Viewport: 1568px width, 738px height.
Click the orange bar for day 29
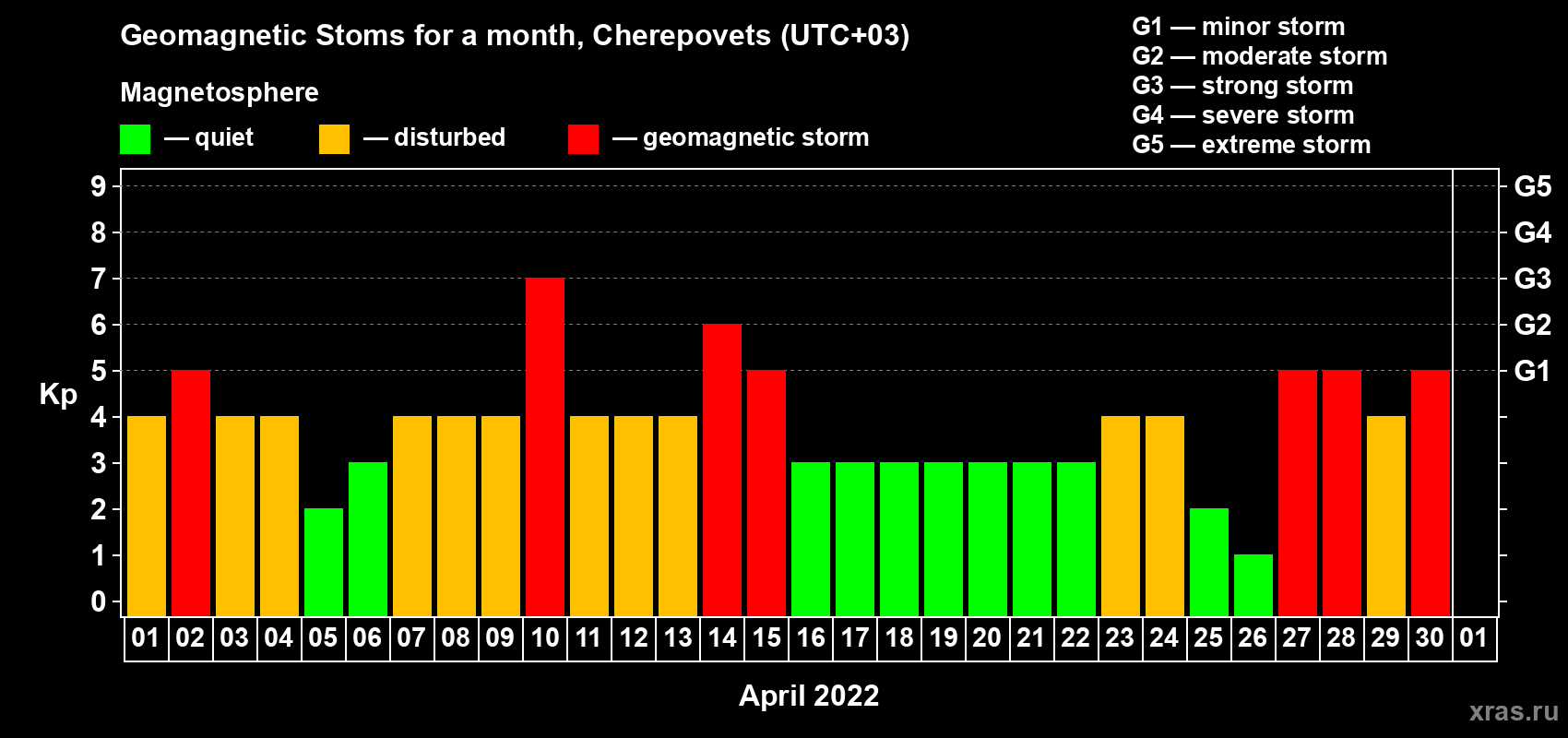coord(1386,516)
